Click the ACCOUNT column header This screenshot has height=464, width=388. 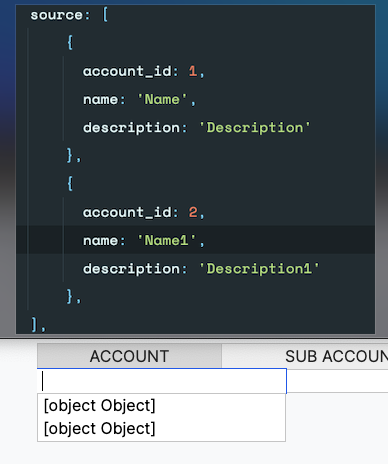click(x=129, y=356)
